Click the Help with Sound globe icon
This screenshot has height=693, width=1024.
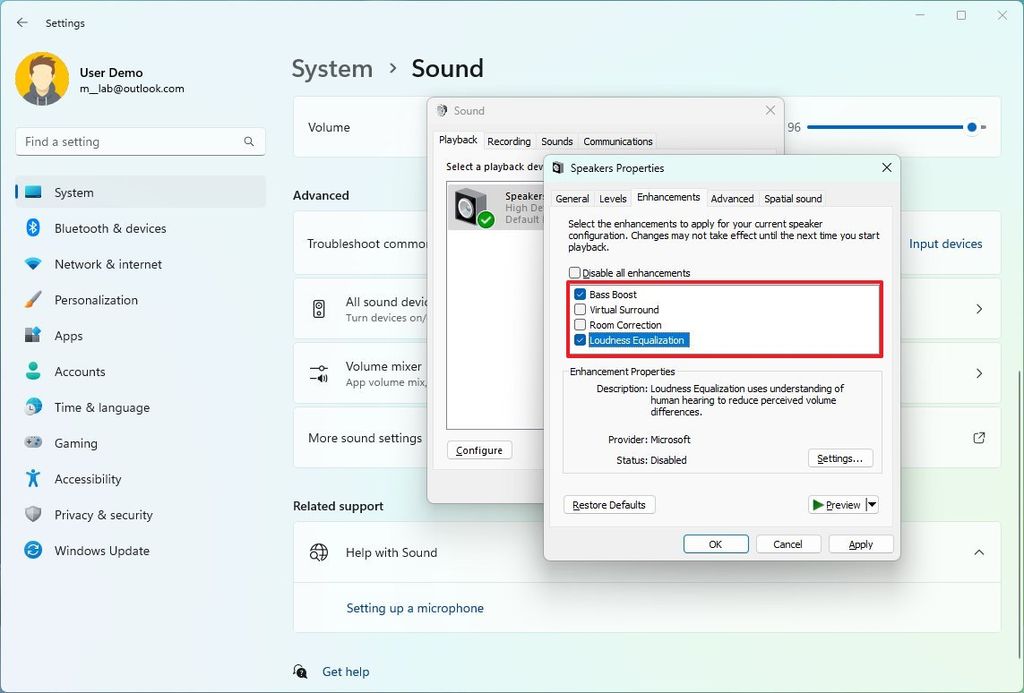pos(318,552)
